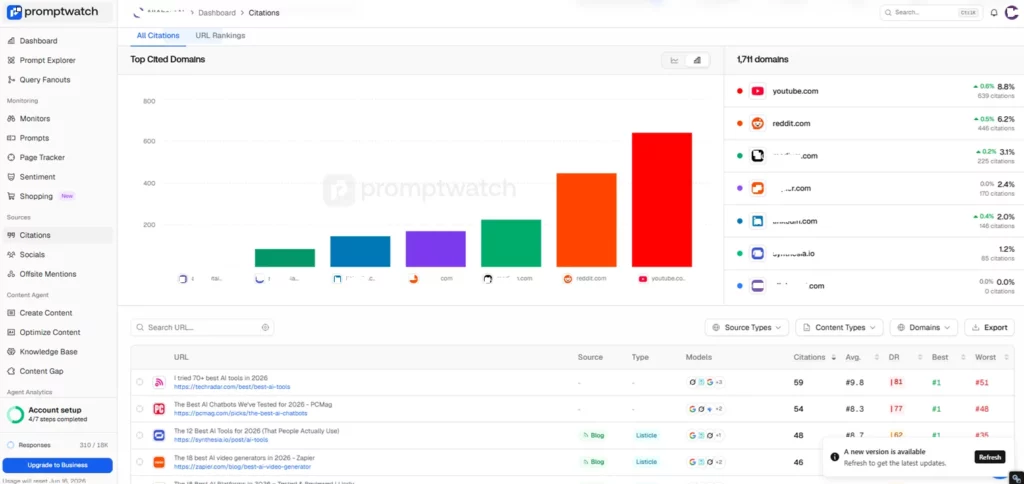The height and width of the screenshot is (484, 1024).
Task: Select the Zapier row checkbox
Action: click(140, 462)
